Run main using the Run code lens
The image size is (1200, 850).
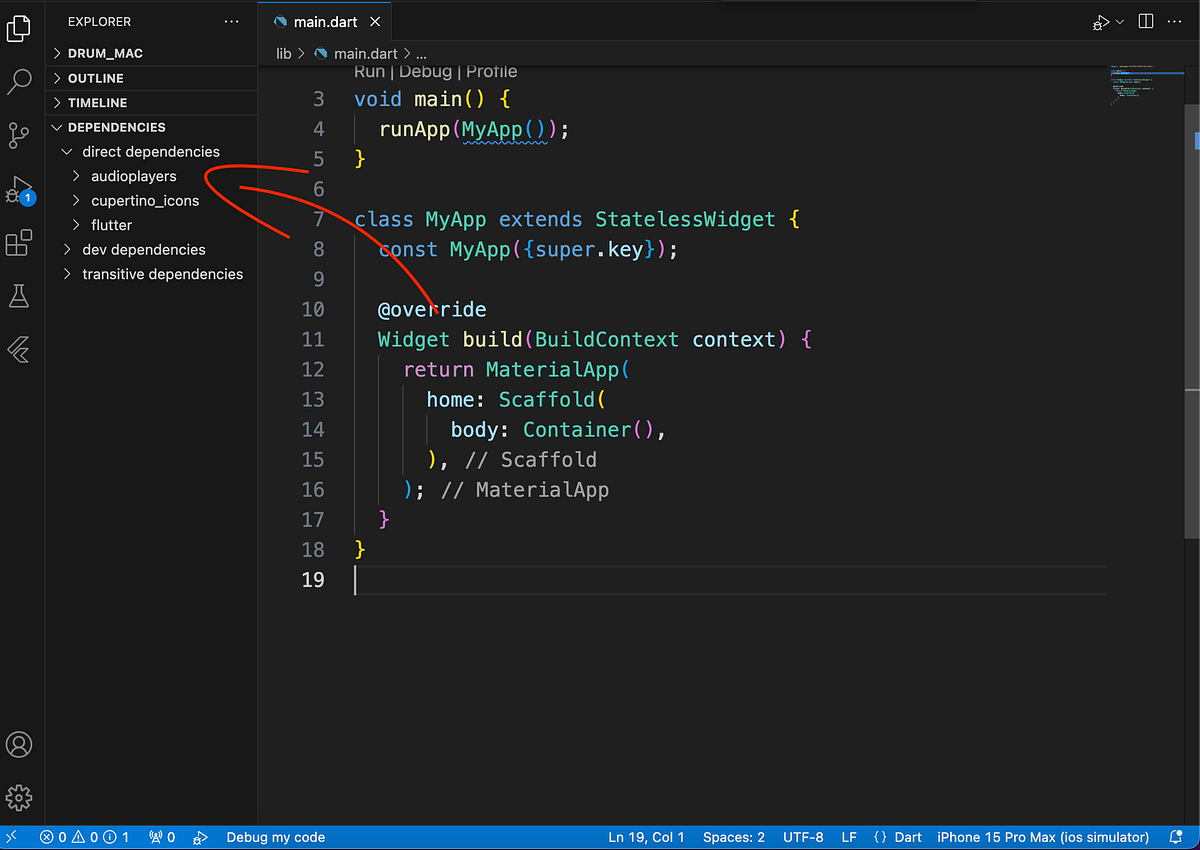[369, 71]
